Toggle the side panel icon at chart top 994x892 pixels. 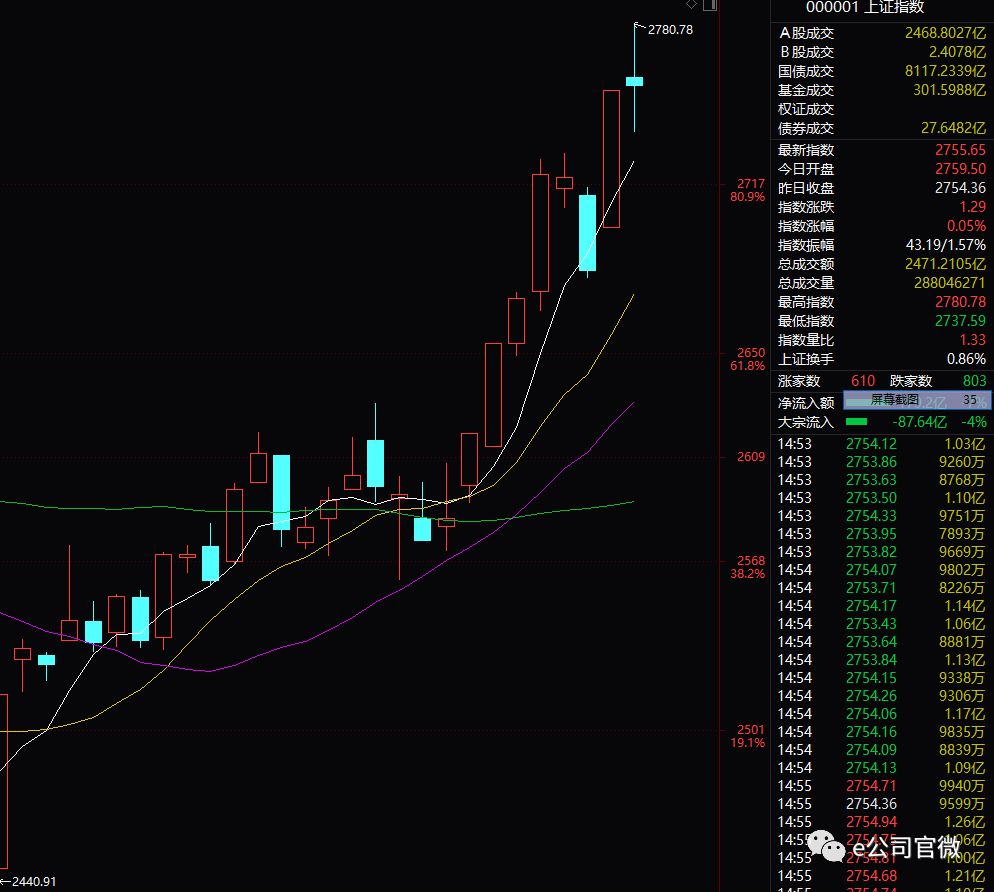[710, 4]
